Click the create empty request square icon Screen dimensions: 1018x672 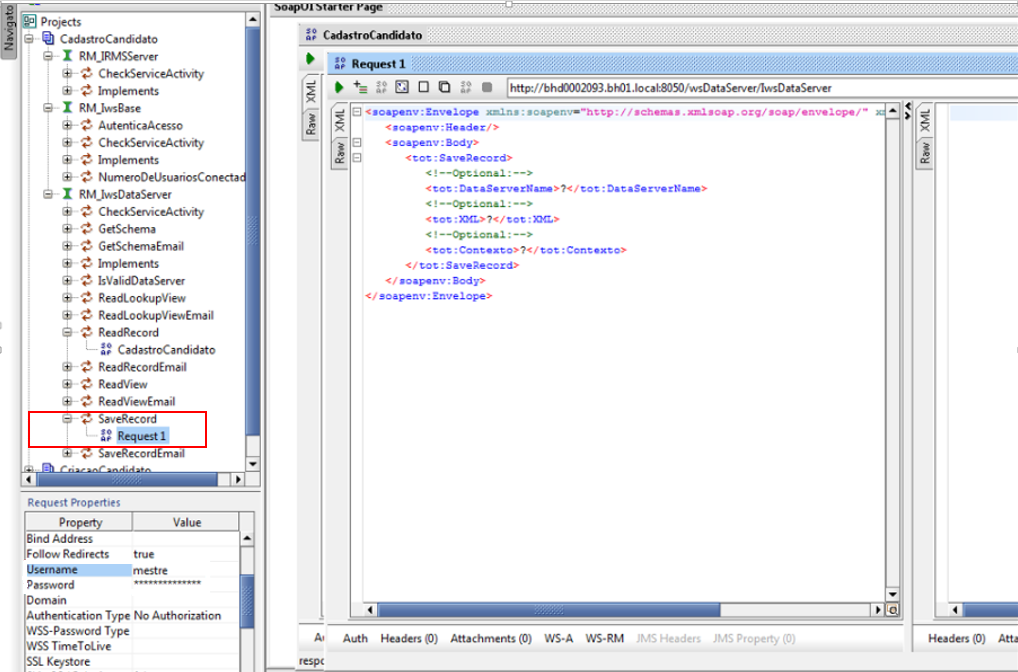(423, 87)
